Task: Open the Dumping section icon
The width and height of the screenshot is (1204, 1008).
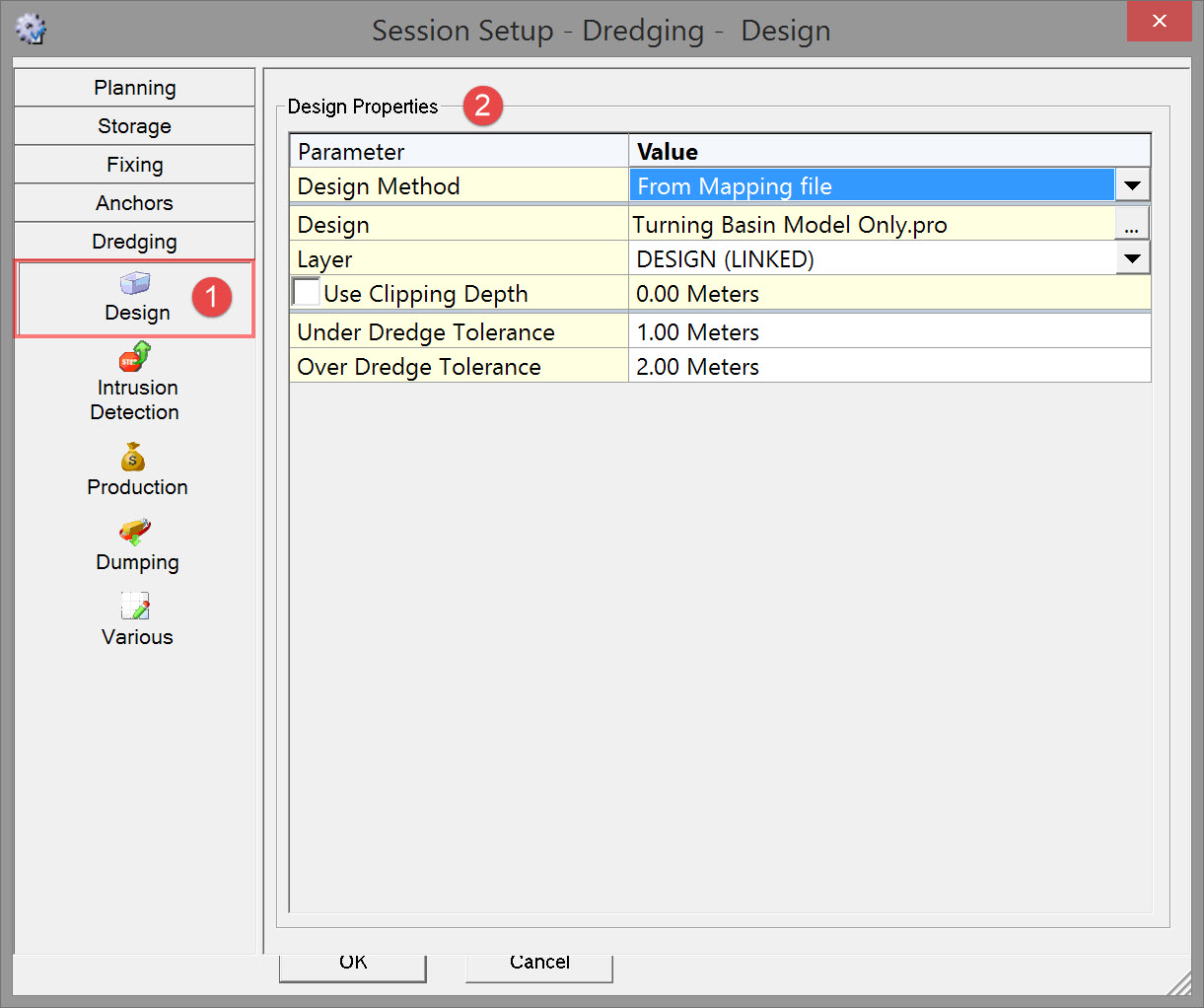Action: click(135, 533)
